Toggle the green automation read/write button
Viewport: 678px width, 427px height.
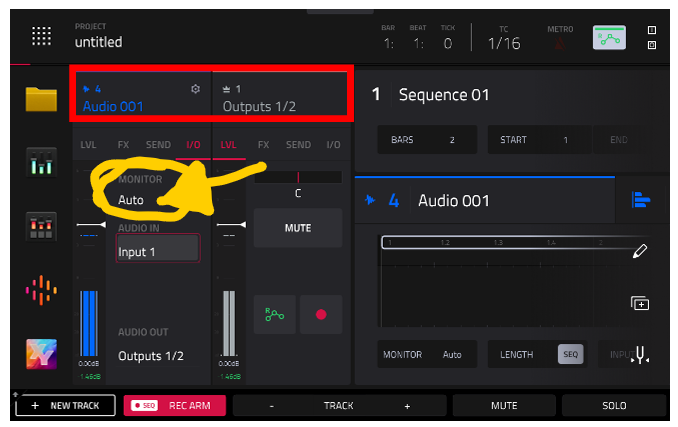tap(275, 314)
